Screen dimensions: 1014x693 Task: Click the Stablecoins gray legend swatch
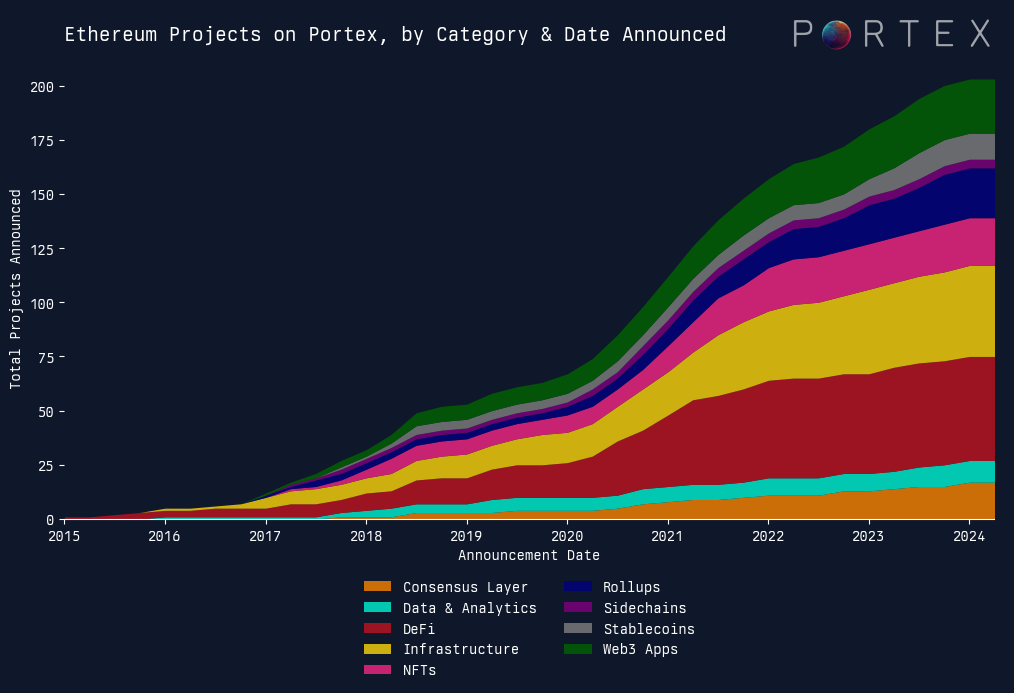[x=577, y=628]
